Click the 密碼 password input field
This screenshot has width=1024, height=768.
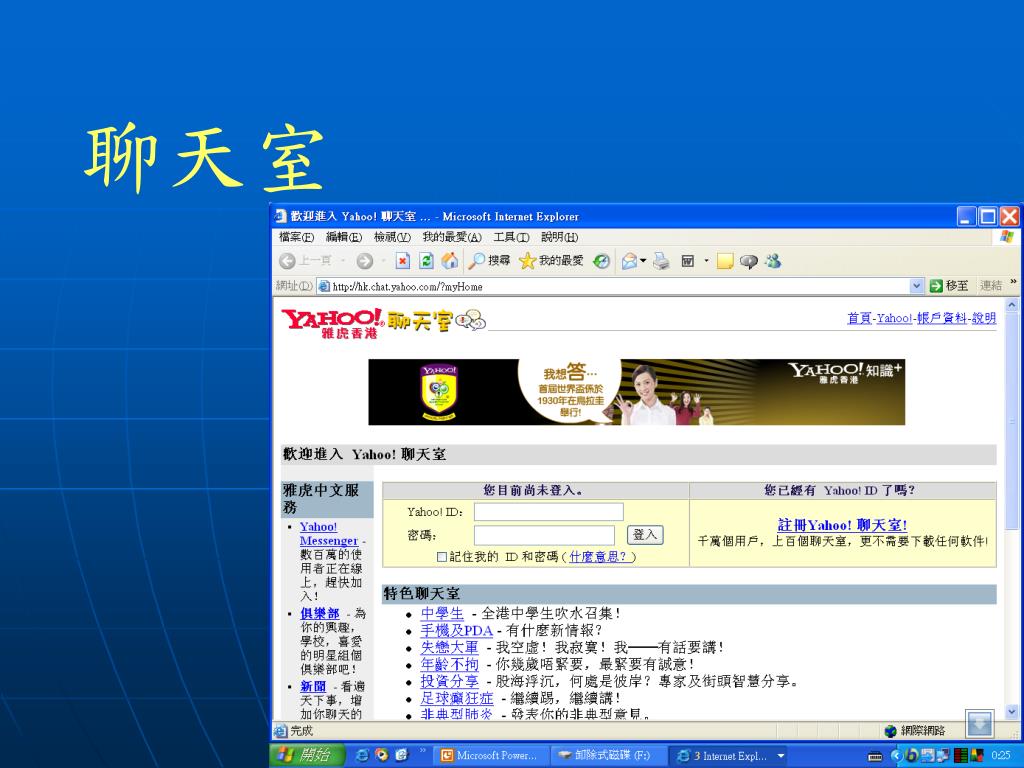tap(544, 536)
